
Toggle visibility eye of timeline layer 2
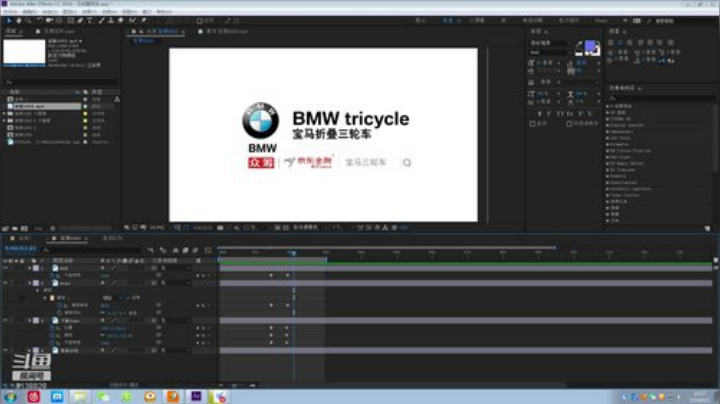(6, 283)
